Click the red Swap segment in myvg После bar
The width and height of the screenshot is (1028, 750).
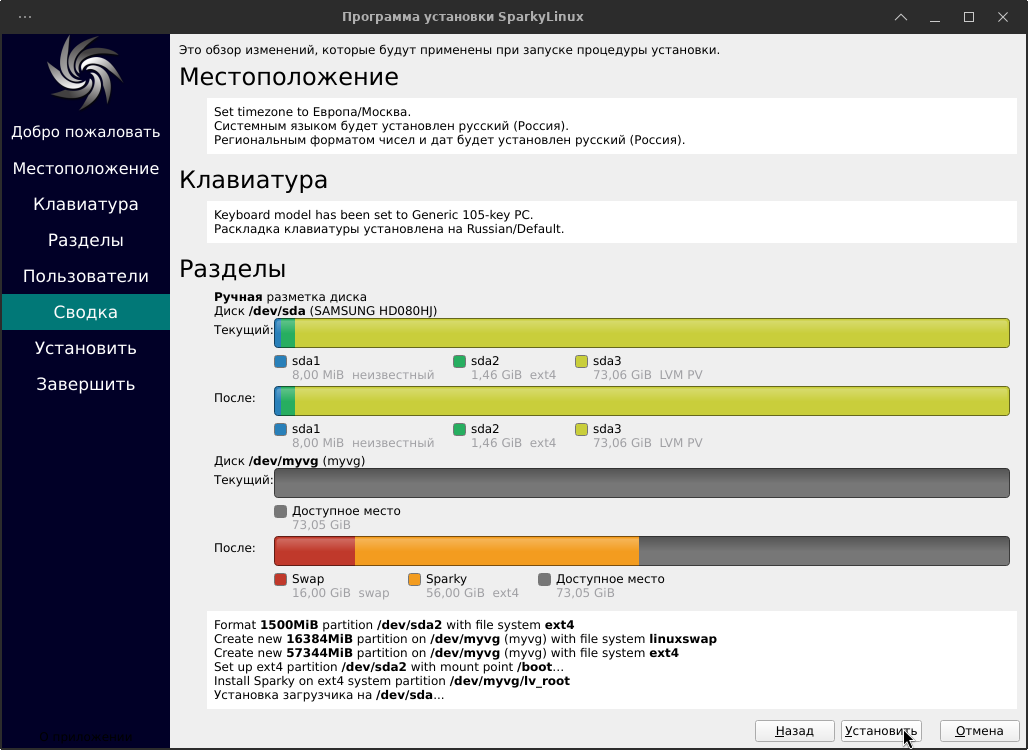[x=315, y=551]
